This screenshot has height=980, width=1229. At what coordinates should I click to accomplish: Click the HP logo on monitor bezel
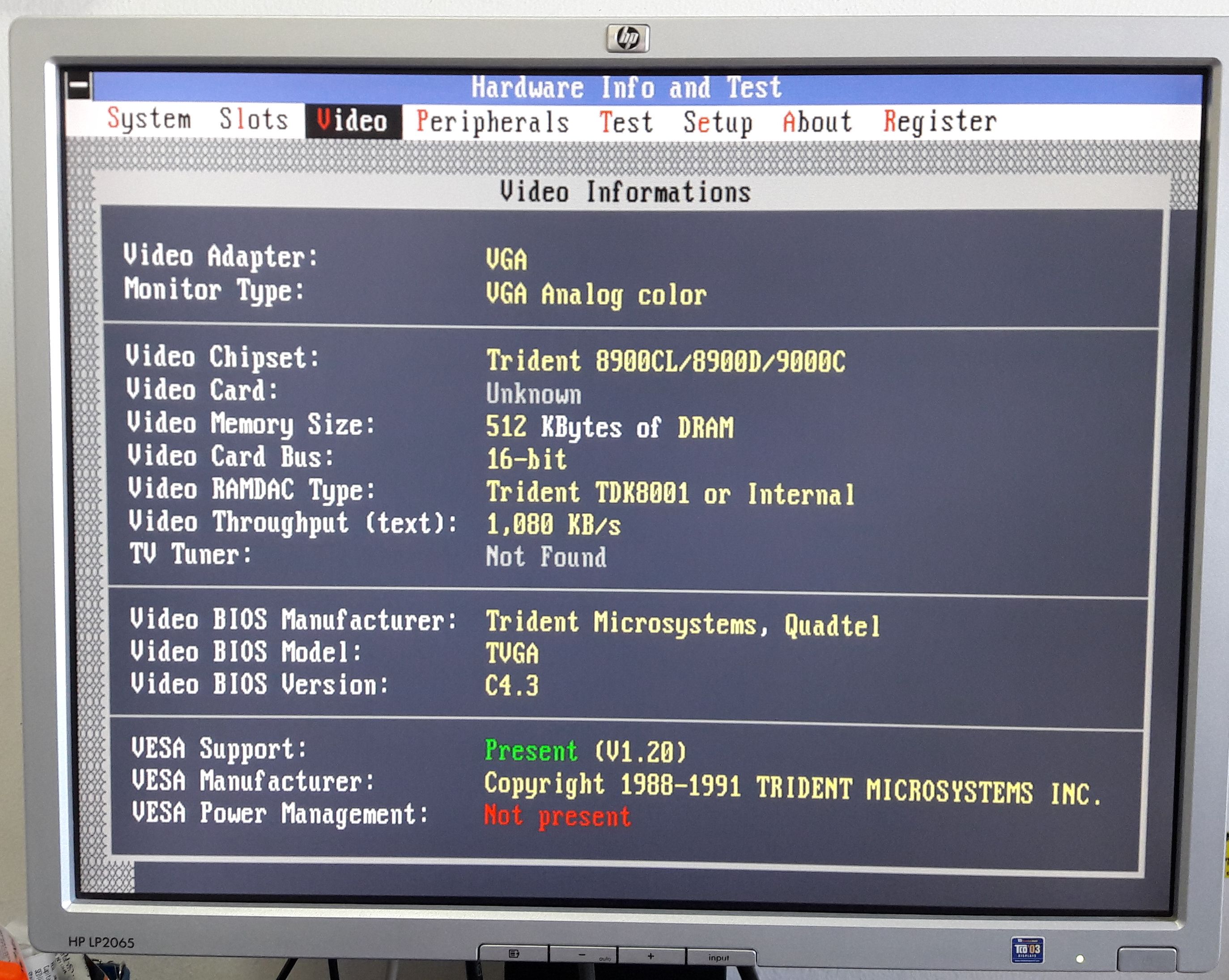click(628, 39)
